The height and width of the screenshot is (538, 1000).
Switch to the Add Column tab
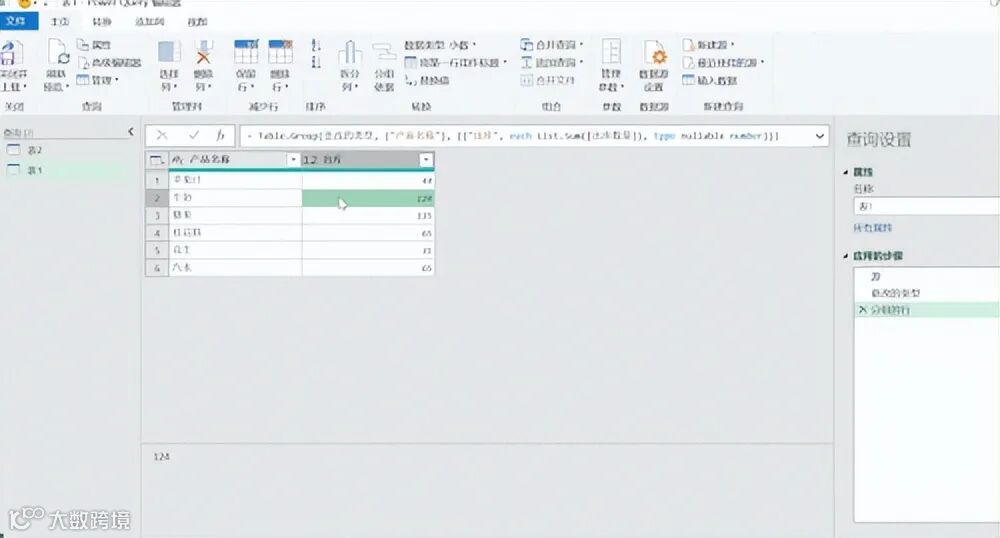click(150, 22)
